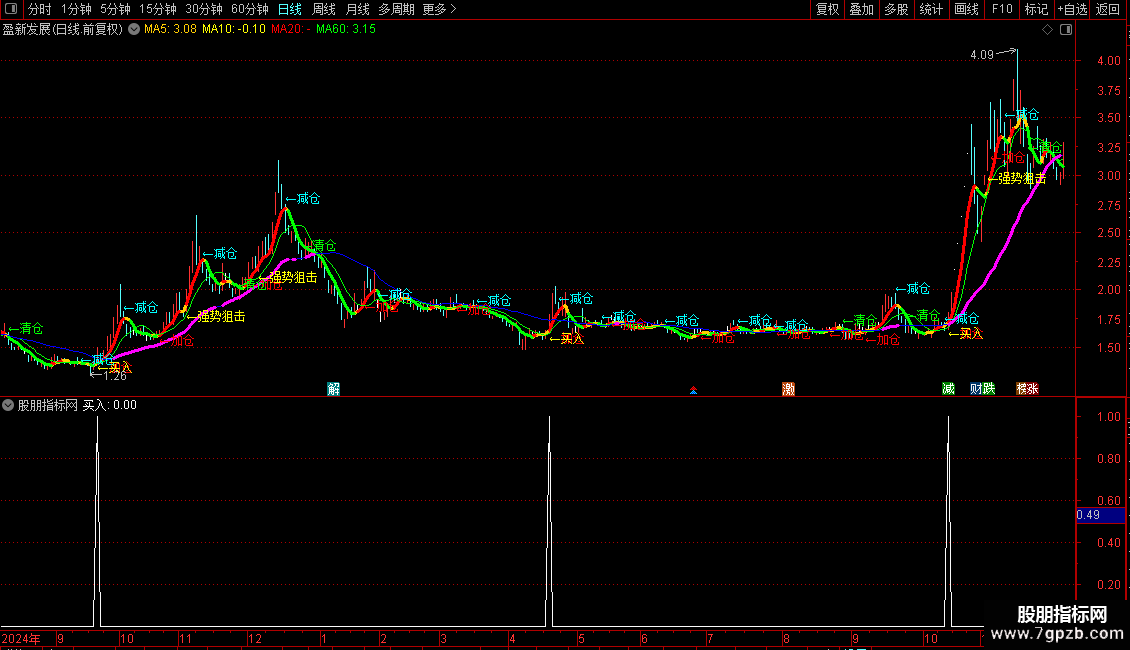
Task: Click the 复权 adjustment button
Action: (x=827, y=9)
